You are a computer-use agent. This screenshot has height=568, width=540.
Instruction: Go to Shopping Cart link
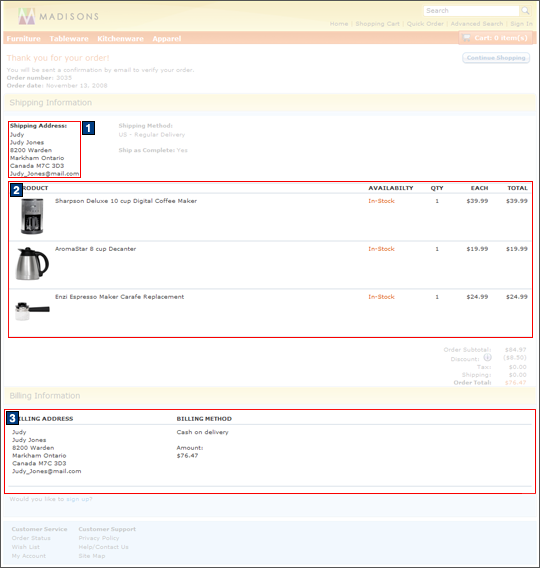(x=377, y=24)
